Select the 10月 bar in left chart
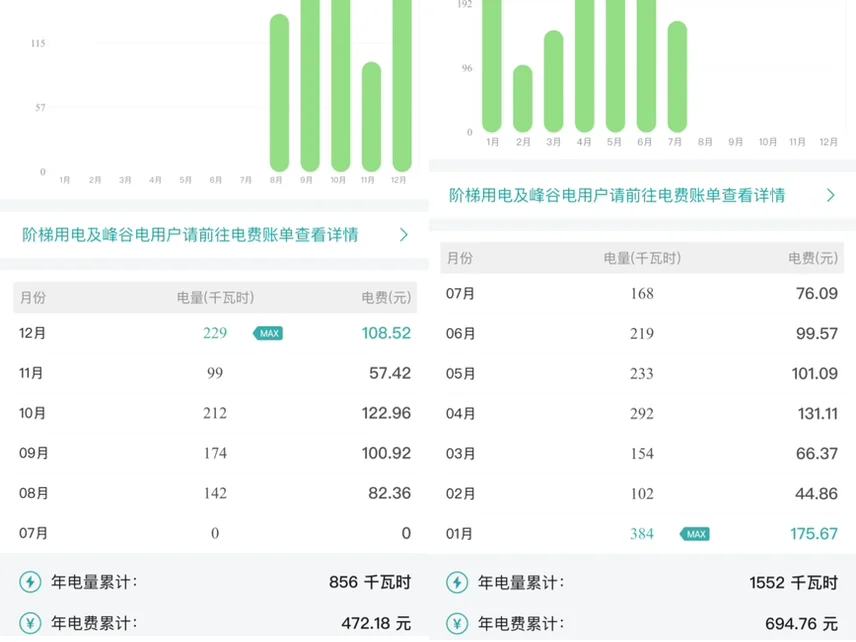Image resolution: width=856 pixels, height=642 pixels. tap(341, 86)
